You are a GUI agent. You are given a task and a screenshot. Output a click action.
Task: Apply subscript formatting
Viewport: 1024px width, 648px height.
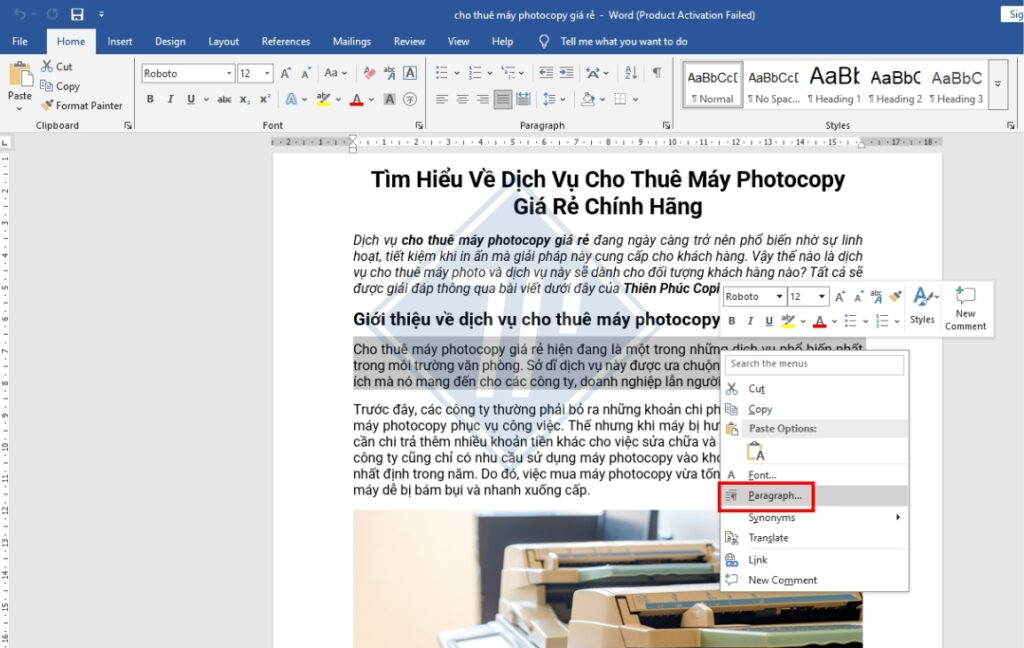[x=244, y=99]
